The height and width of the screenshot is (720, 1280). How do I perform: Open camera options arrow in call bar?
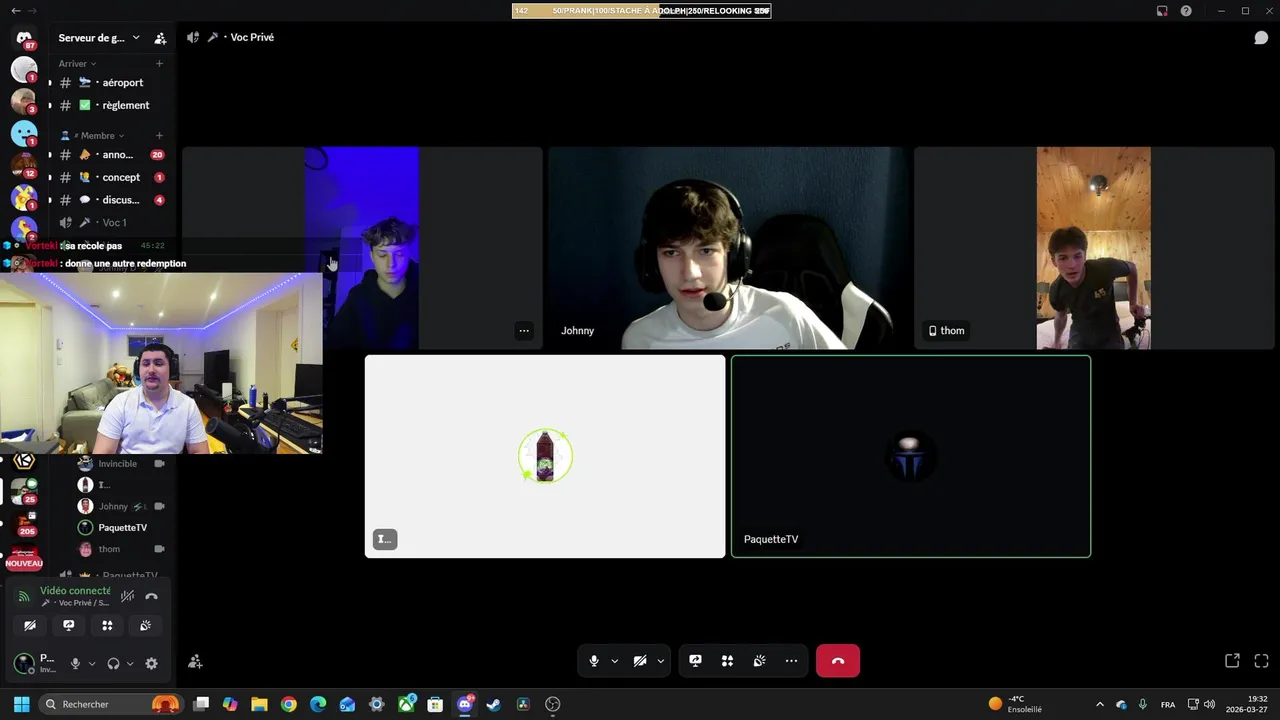click(660, 661)
